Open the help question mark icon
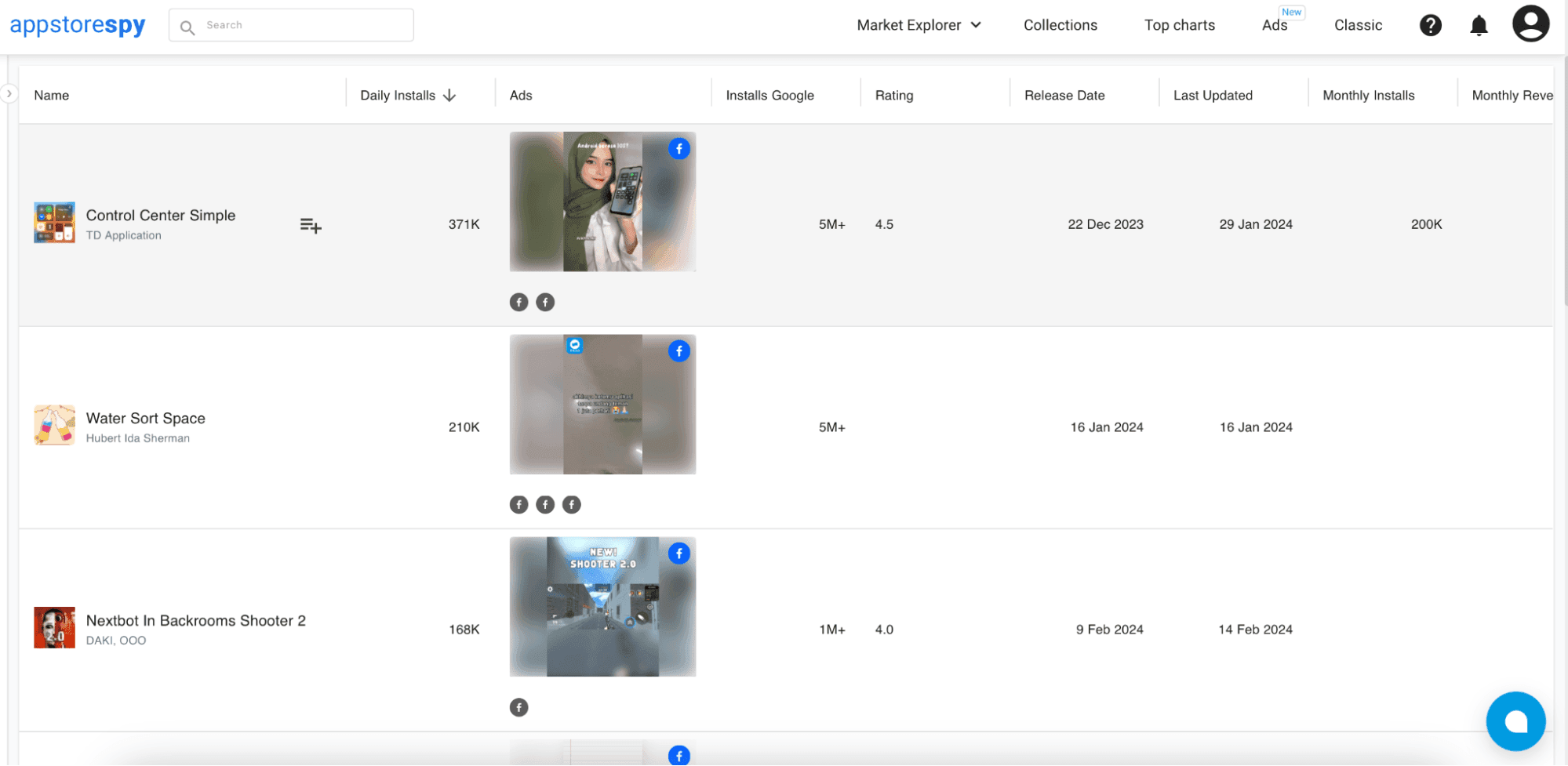Screen dimensions: 1568x766 [1430, 25]
